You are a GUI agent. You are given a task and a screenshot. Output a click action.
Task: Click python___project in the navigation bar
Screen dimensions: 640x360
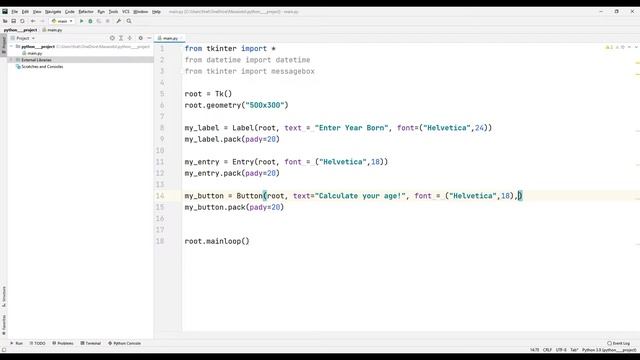pyautogui.click(x=20, y=30)
